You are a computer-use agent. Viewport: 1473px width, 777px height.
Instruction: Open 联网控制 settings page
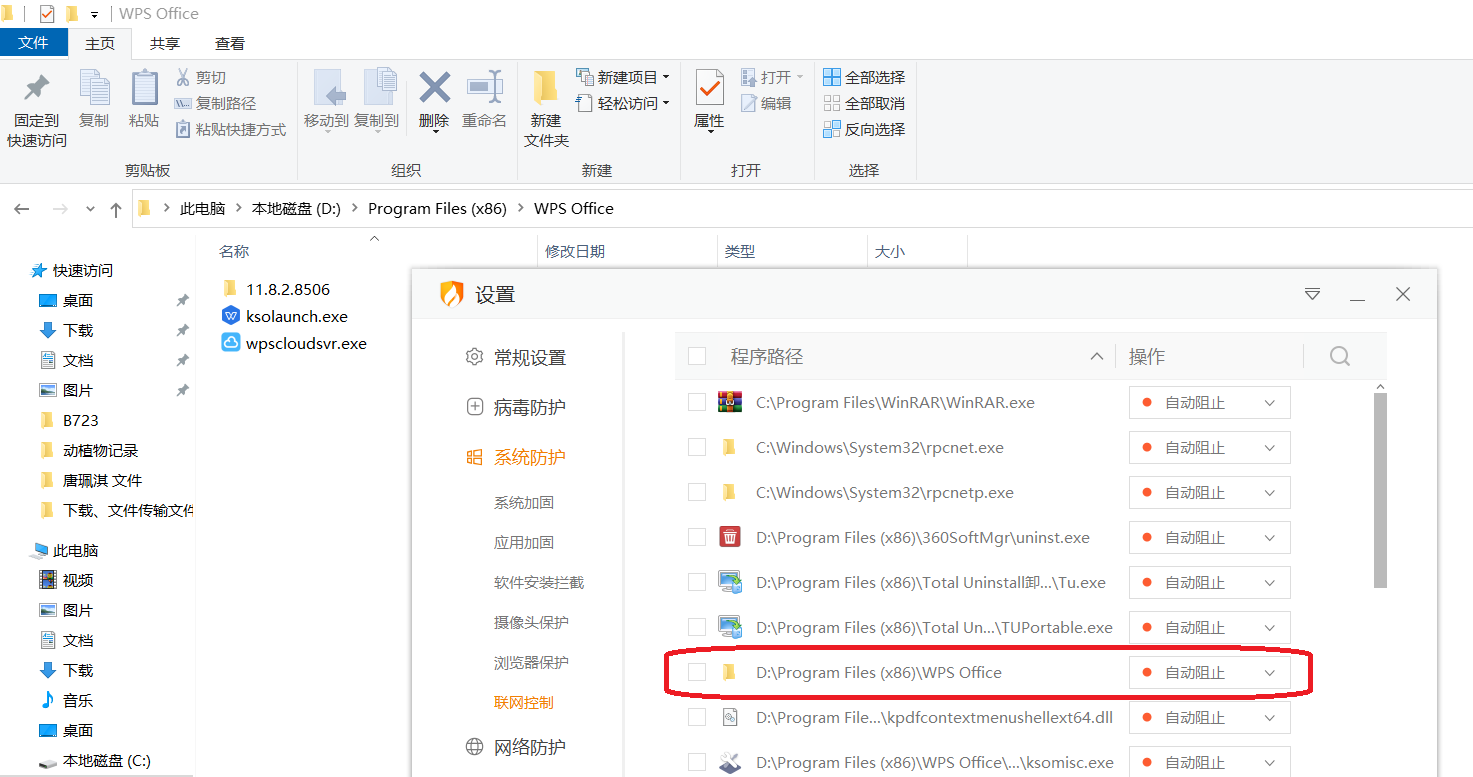click(x=524, y=702)
